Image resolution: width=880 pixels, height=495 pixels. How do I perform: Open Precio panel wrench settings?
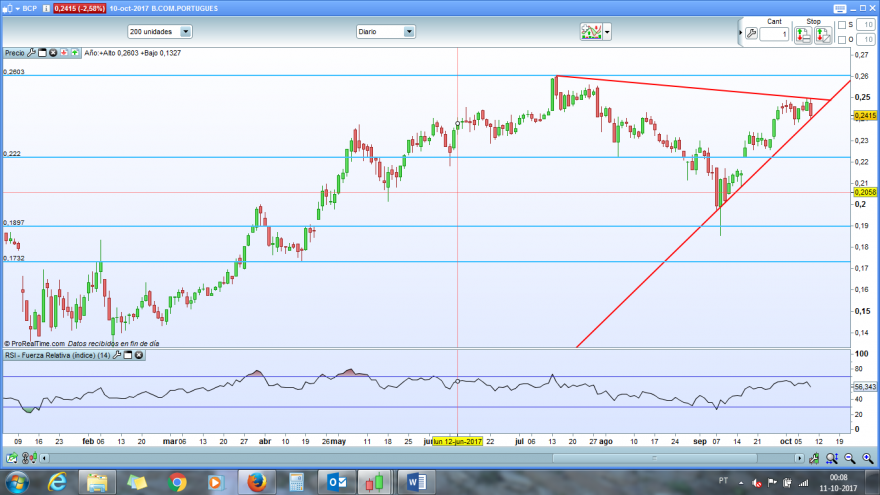point(31,53)
